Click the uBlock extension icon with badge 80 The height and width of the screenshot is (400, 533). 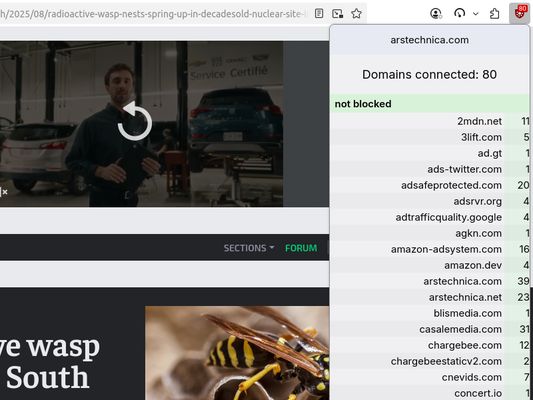pos(520,13)
